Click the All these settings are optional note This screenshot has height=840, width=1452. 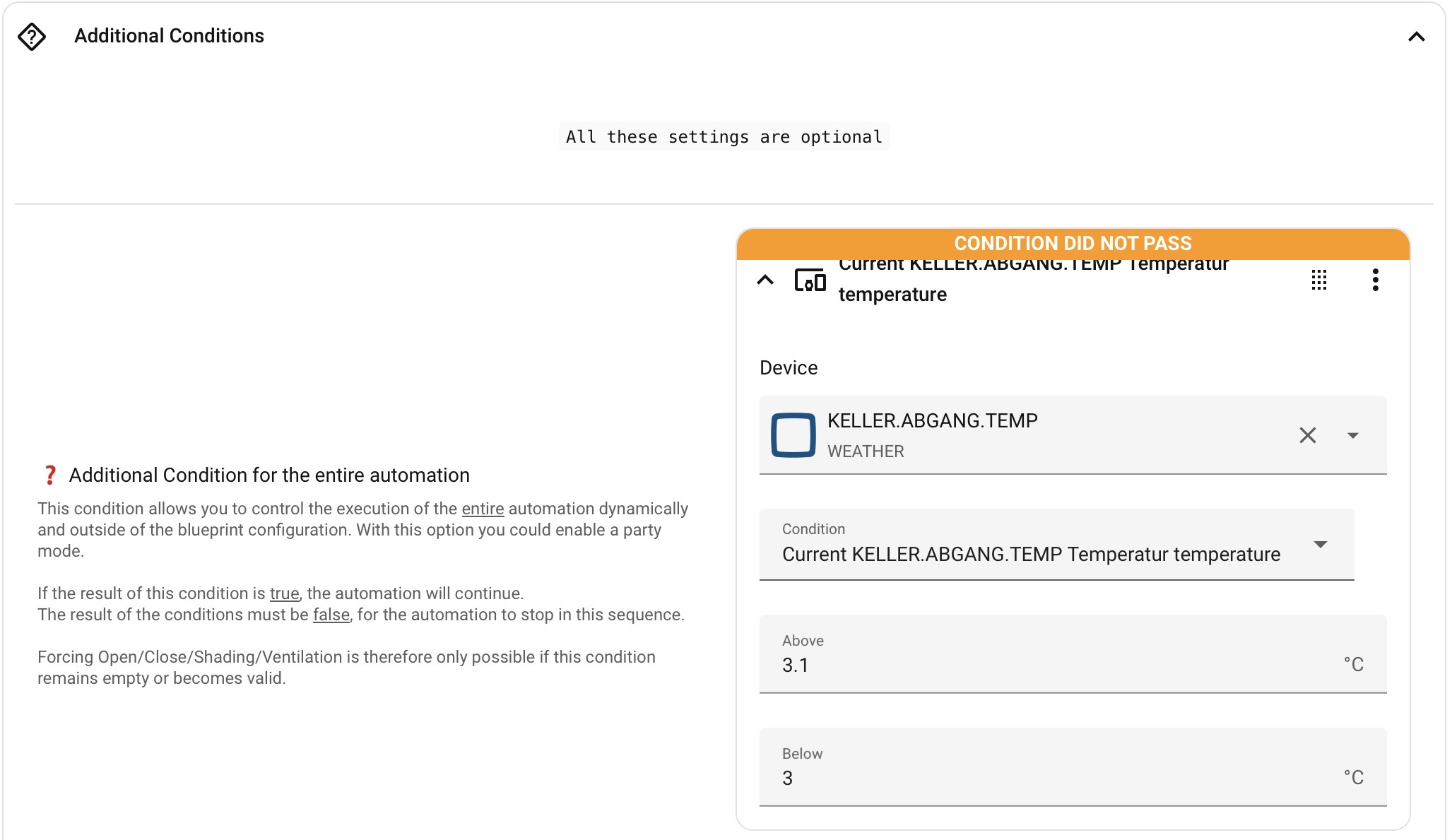(x=724, y=137)
